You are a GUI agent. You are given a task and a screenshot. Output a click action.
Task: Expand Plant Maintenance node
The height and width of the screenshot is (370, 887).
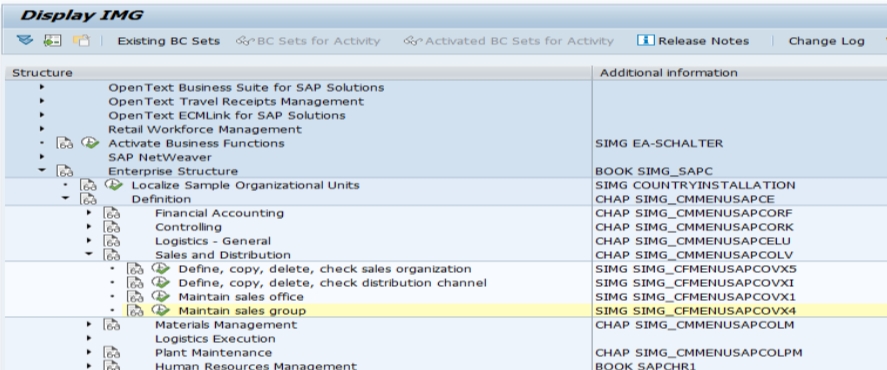pyautogui.click(x=89, y=352)
